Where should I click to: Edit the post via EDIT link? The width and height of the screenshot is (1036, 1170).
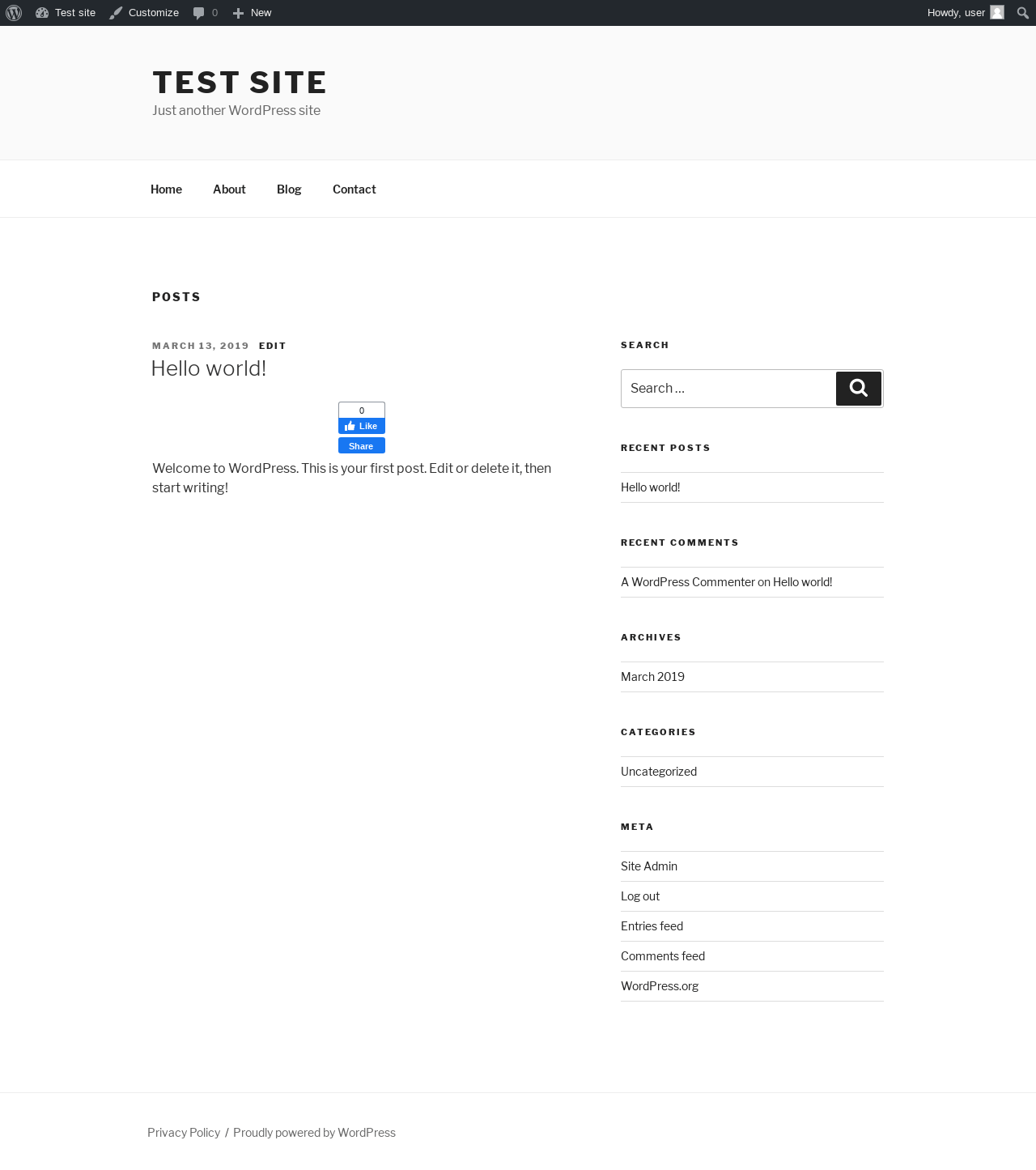tap(273, 346)
